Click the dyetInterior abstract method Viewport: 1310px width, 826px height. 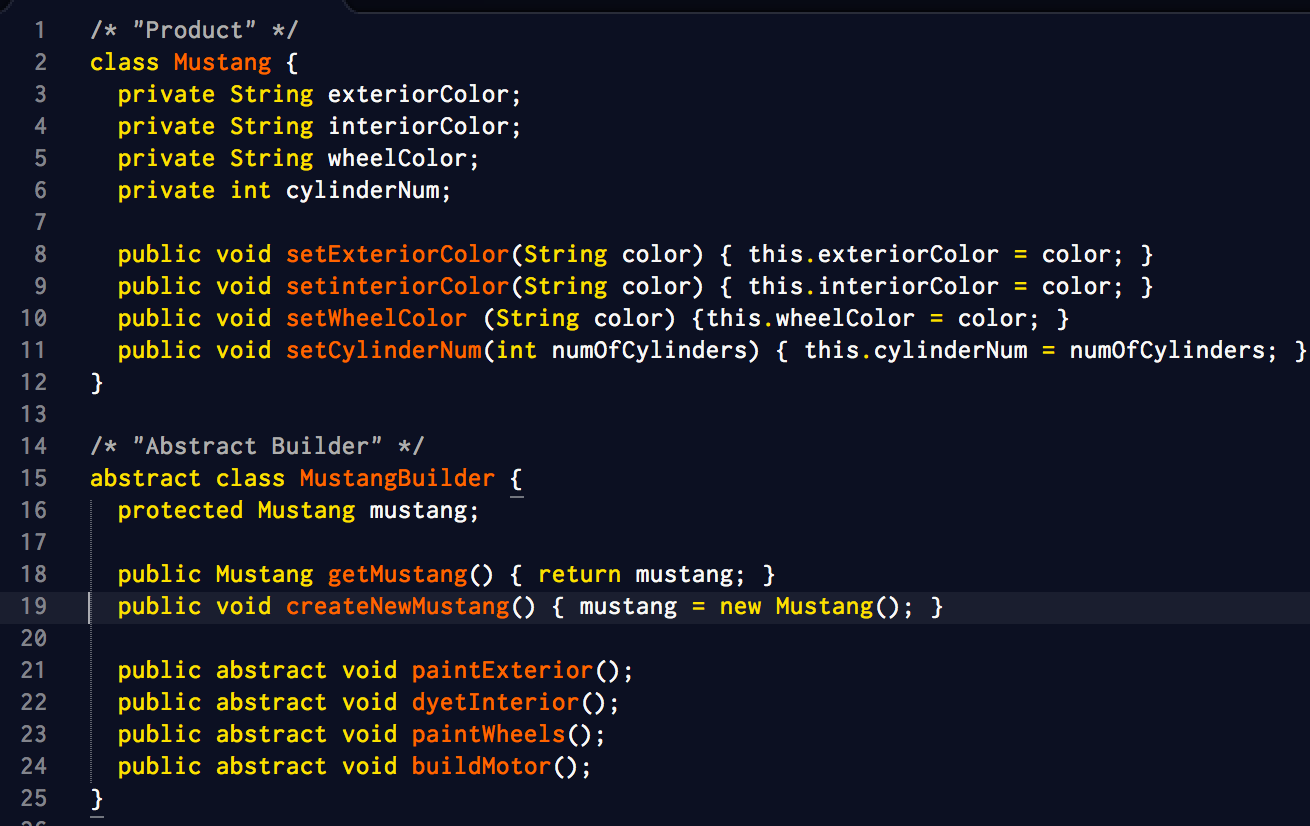point(495,702)
